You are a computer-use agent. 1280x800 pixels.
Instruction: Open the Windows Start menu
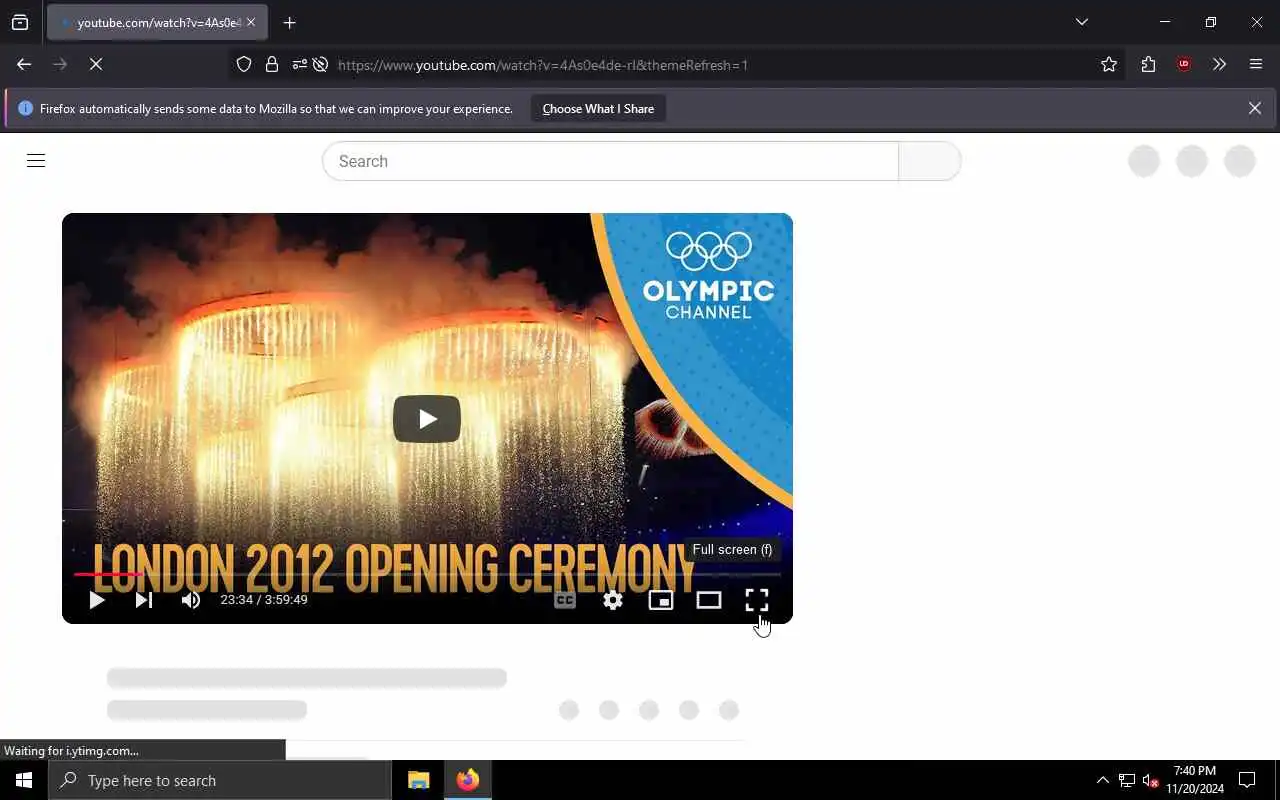coord(24,780)
